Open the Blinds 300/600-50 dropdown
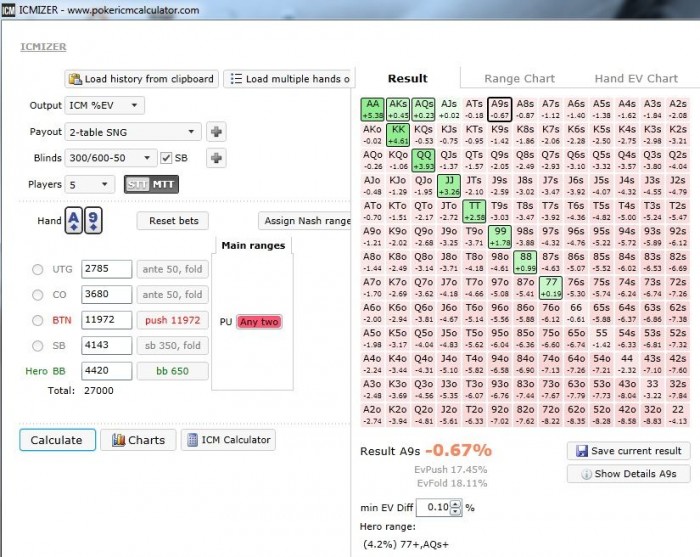Viewport: 700px width, 557px height. (x=111, y=158)
